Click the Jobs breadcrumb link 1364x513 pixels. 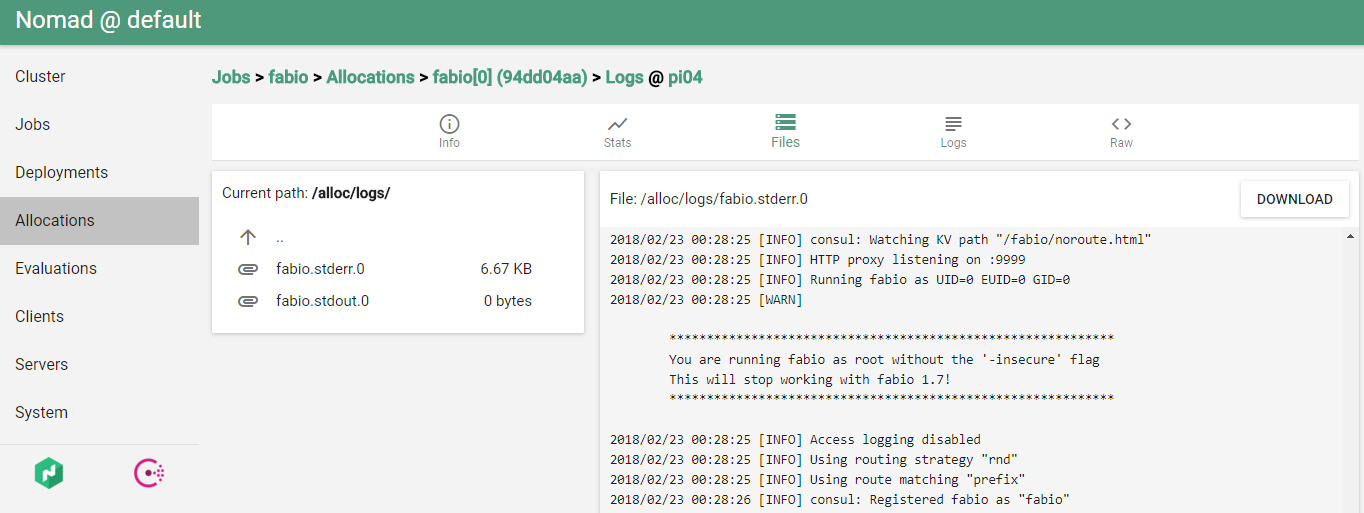point(231,77)
